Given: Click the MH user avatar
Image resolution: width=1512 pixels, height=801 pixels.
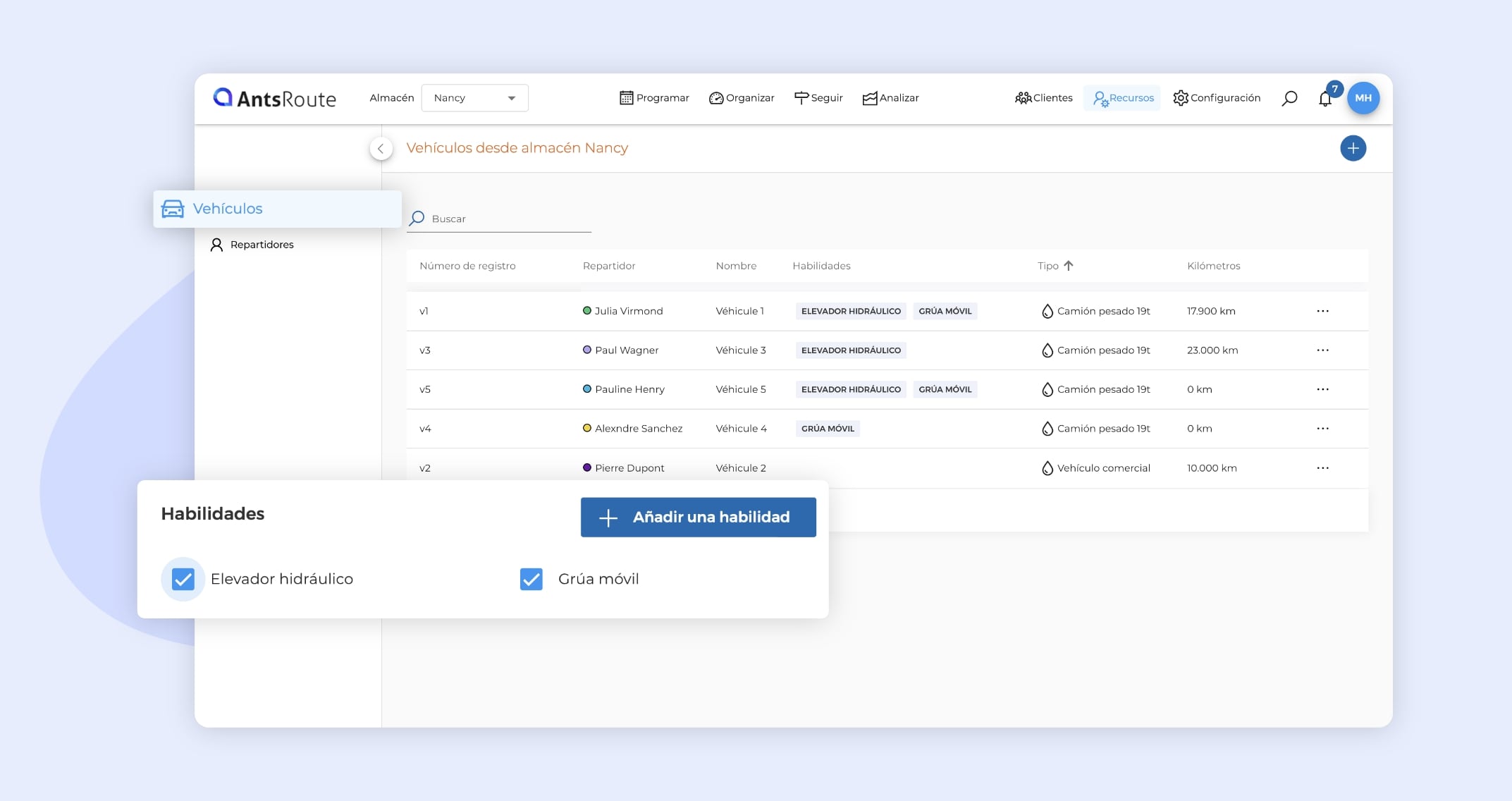Looking at the screenshot, I should [x=1363, y=98].
